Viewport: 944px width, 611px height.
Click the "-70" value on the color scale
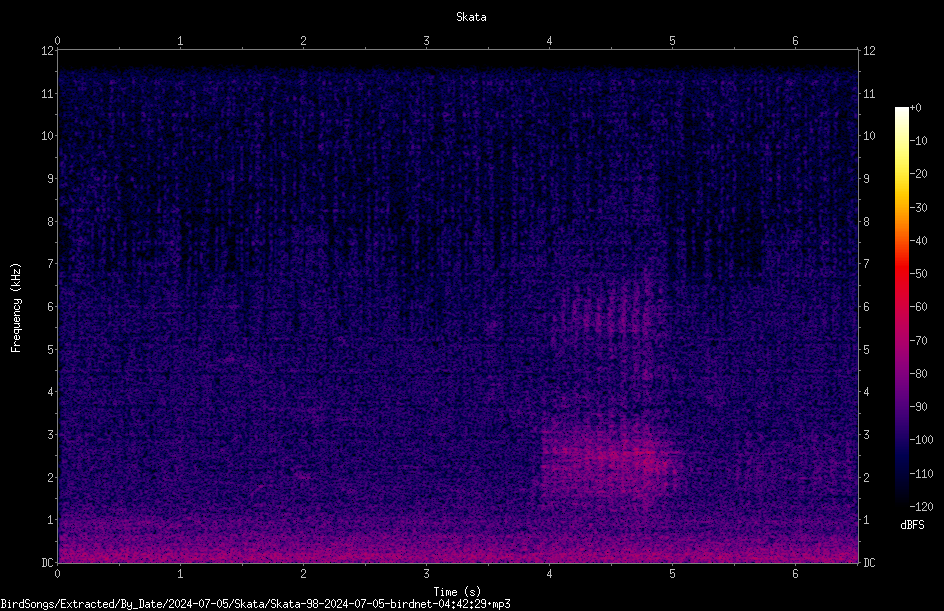click(918, 341)
